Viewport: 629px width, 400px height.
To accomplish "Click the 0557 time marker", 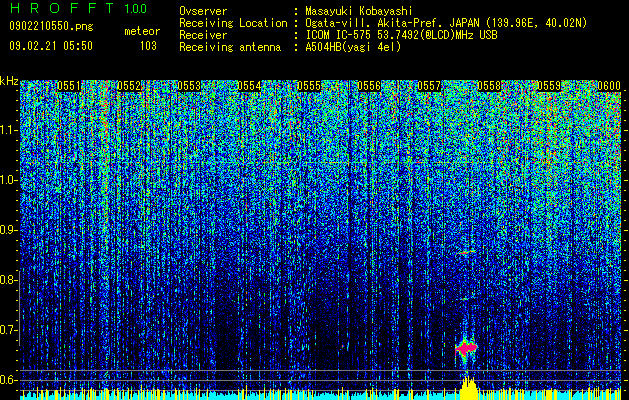I will coord(429,86).
